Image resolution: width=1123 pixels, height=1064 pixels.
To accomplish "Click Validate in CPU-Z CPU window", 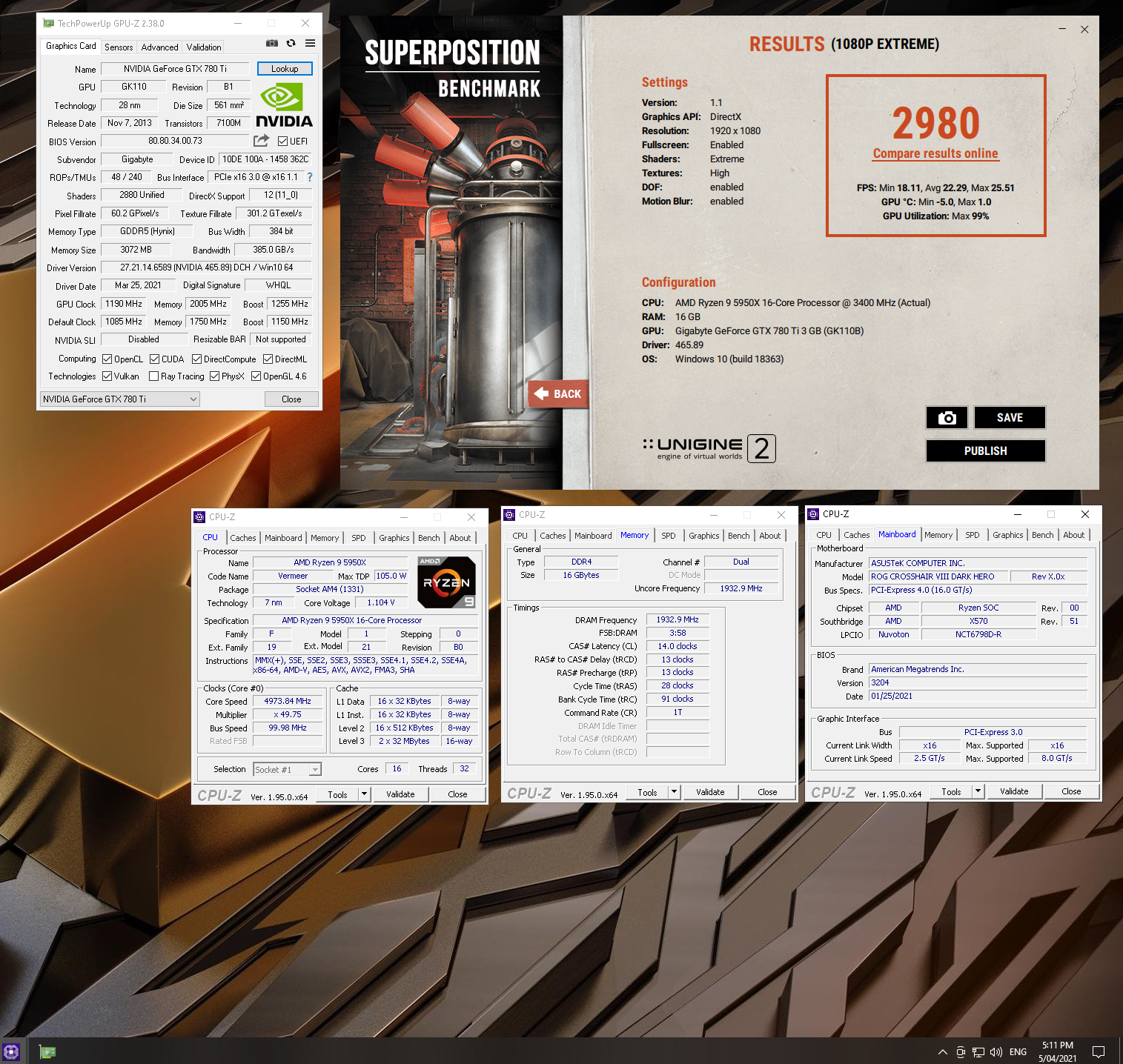I will click(400, 794).
